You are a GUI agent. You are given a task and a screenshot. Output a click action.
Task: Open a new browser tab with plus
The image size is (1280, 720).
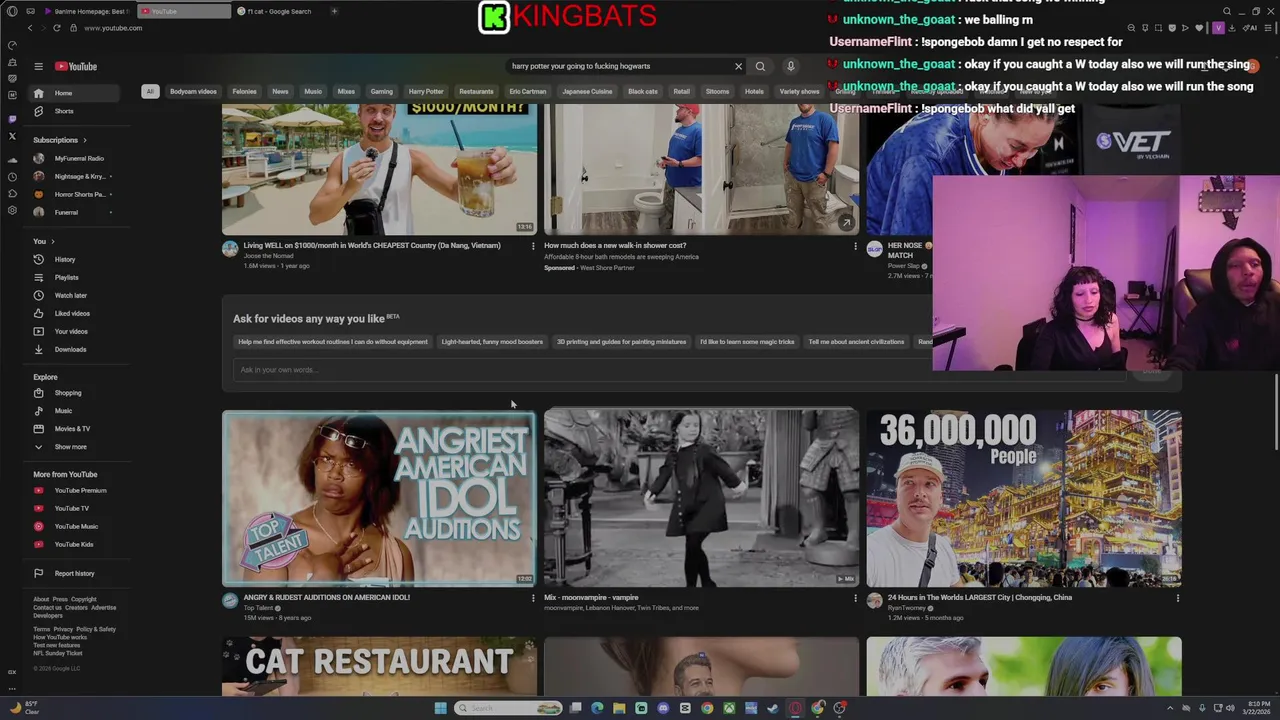(x=334, y=11)
